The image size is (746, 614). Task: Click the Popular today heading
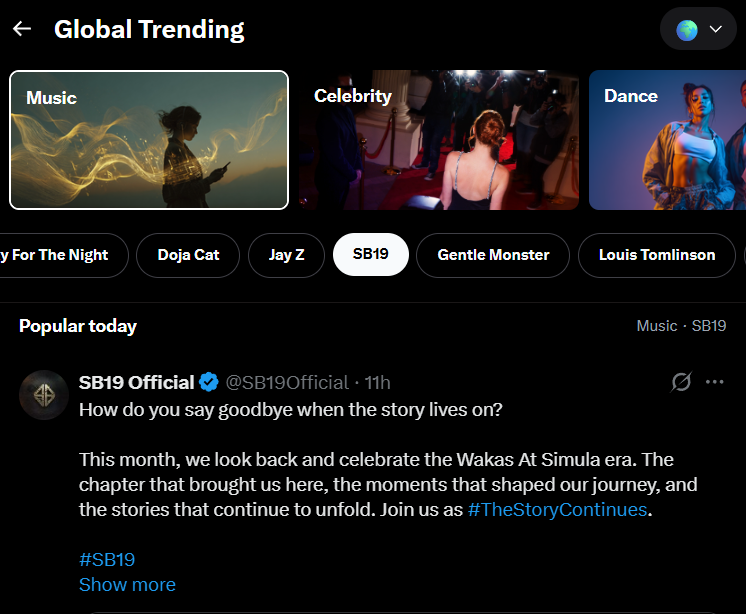pos(78,326)
